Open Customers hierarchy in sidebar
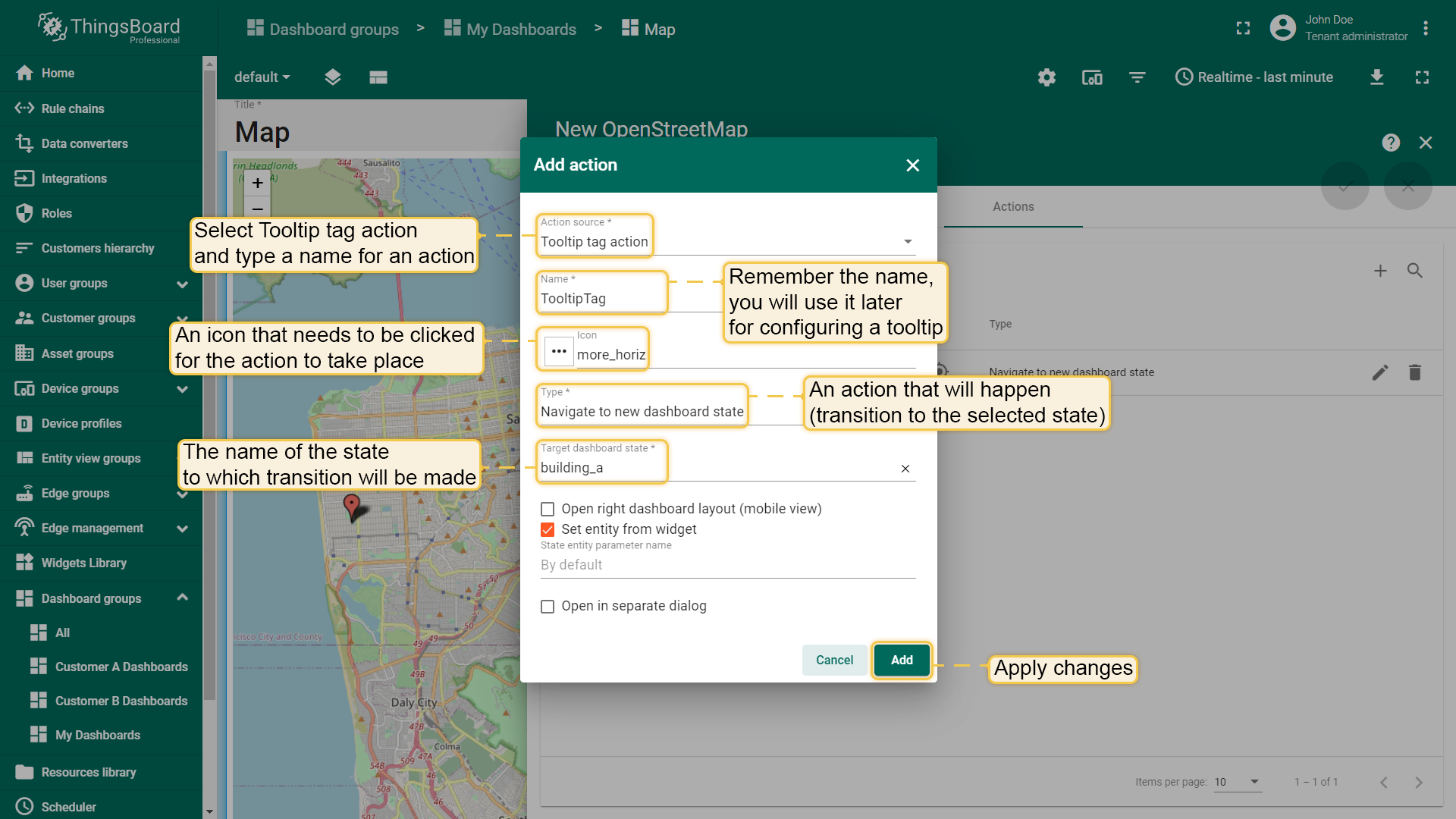Screen dimensions: 1456x819 (x=101, y=248)
